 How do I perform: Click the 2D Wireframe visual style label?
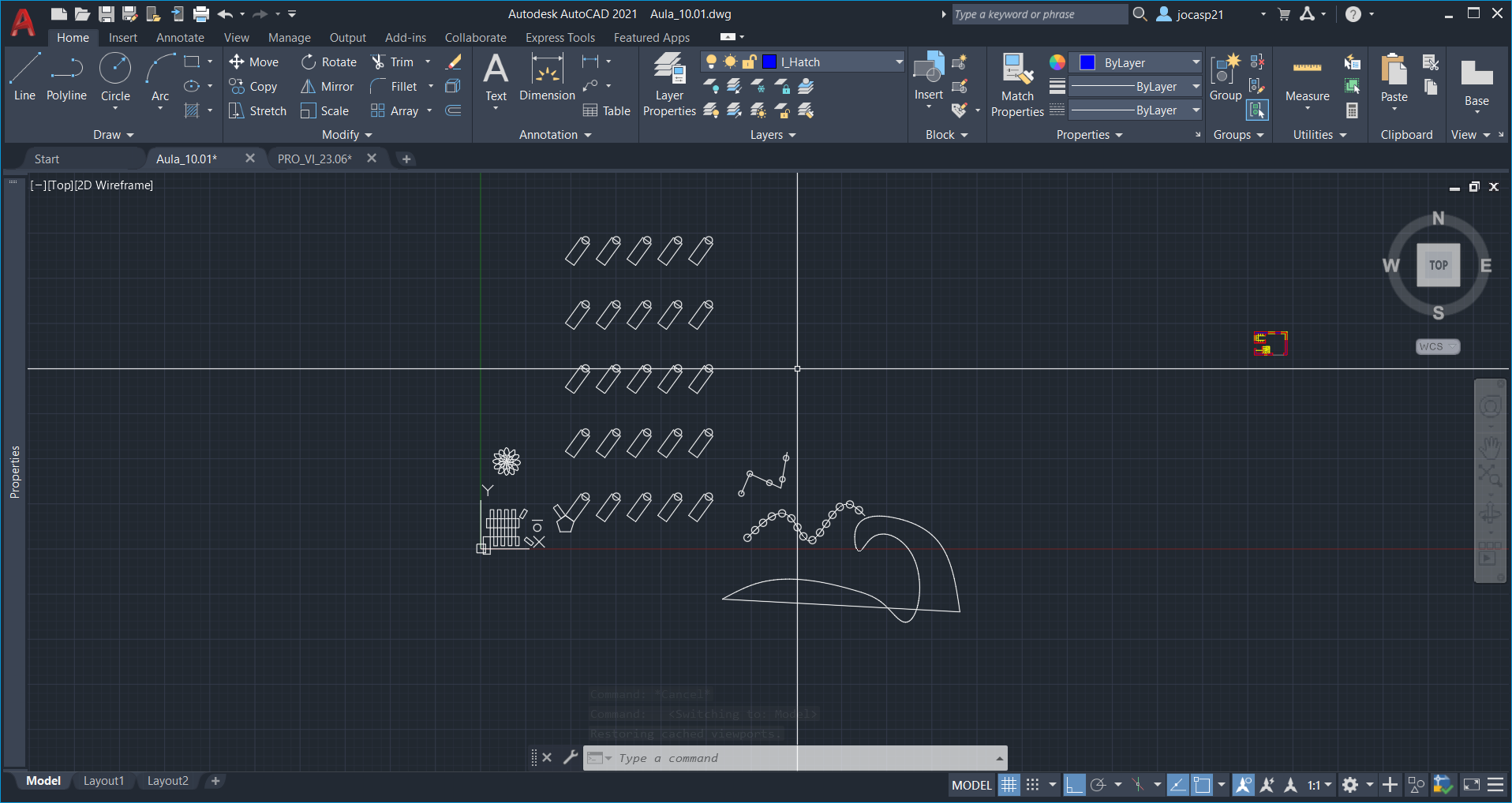pyautogui.click(x=113, y=185)
